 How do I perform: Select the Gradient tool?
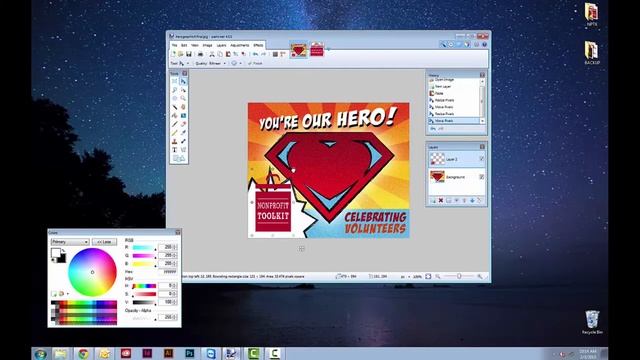point(183,116)
